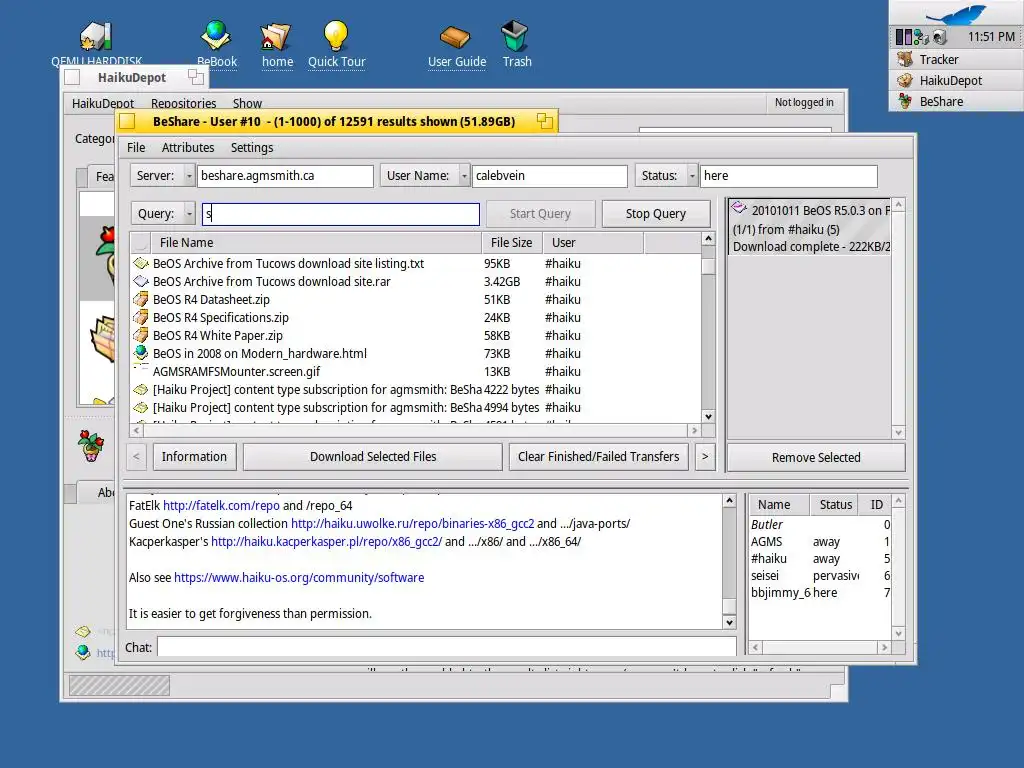Switch to HaikuDepot in the Deskbar
Image resolution: width=1024 pixels, height=768 pixels.
(956, 80)
